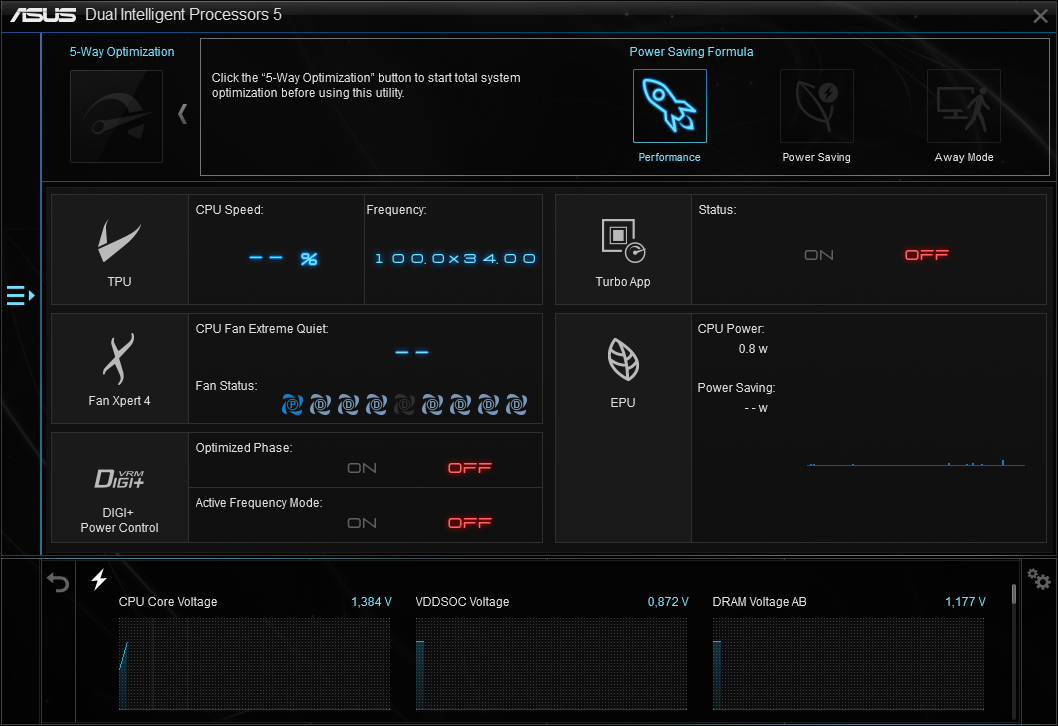Screen dimensions: 1058x726
Task: Select the voltage lightning bolt tab
Action: tap(99, 580)
